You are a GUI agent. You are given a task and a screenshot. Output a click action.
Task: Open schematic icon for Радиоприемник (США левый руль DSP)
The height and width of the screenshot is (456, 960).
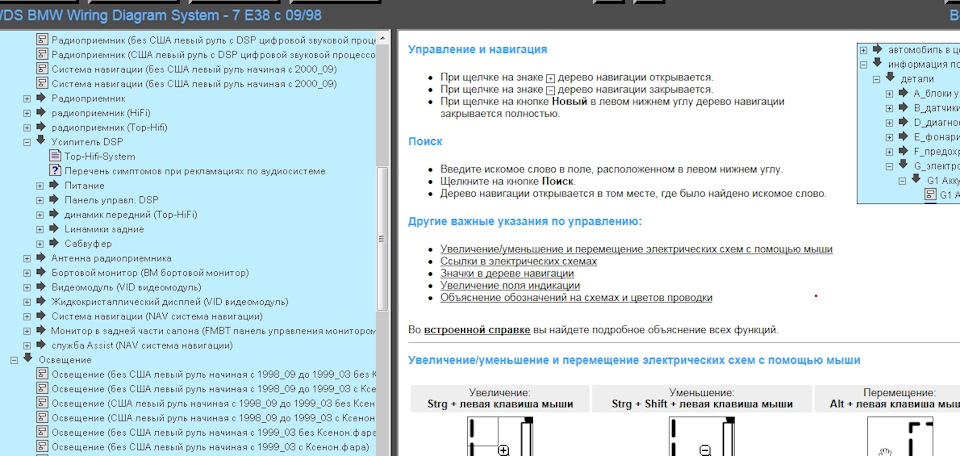pyautogui.click(x=42, y=54)
